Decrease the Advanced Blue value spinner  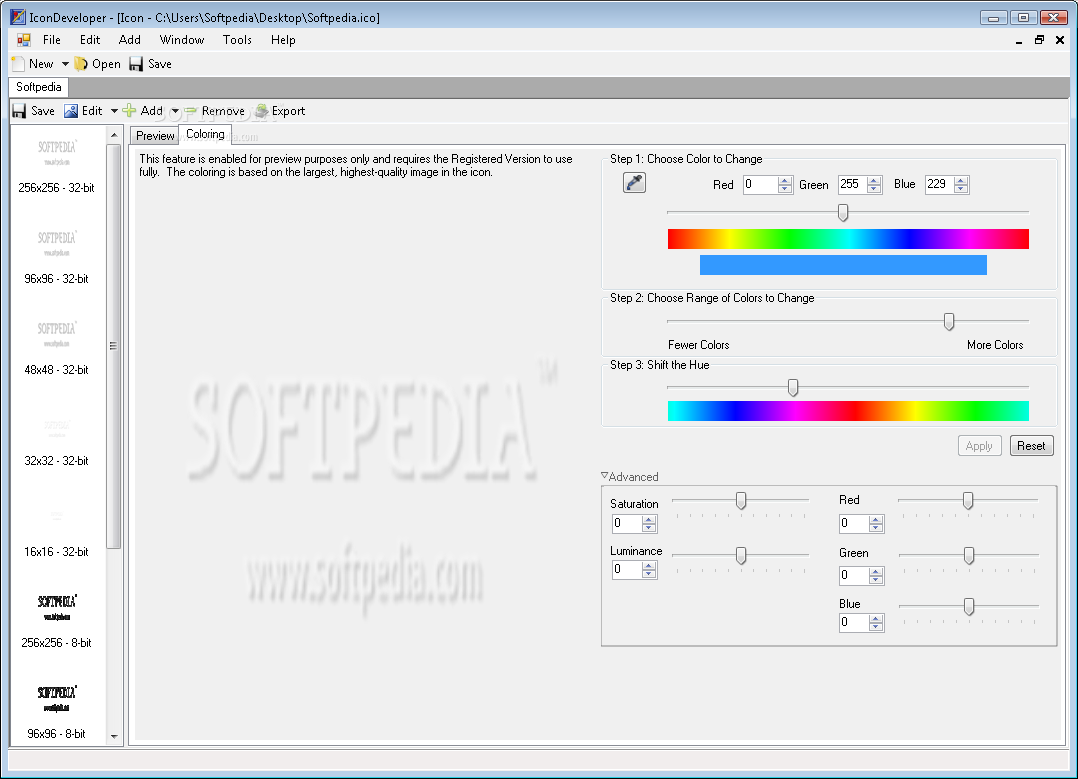click(876, 626)
